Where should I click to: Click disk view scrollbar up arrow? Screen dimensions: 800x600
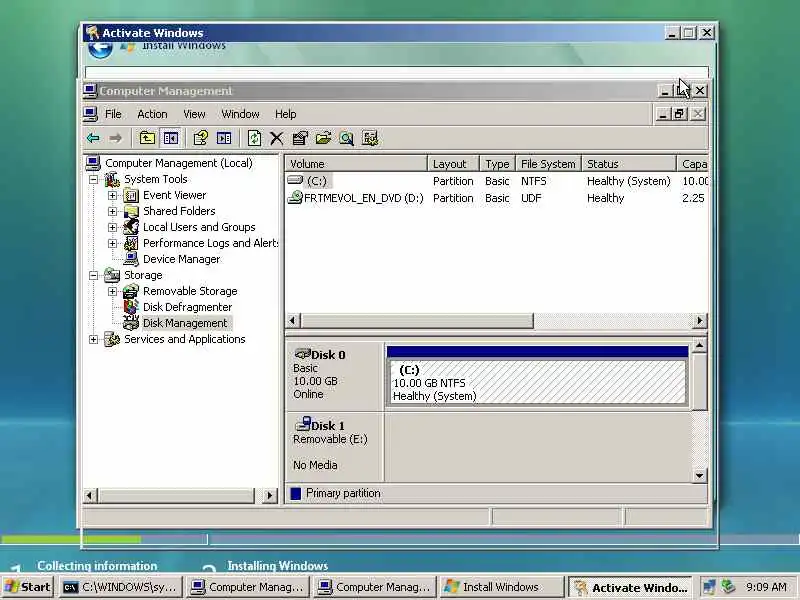pyautogui.click(x=699, y=346)
